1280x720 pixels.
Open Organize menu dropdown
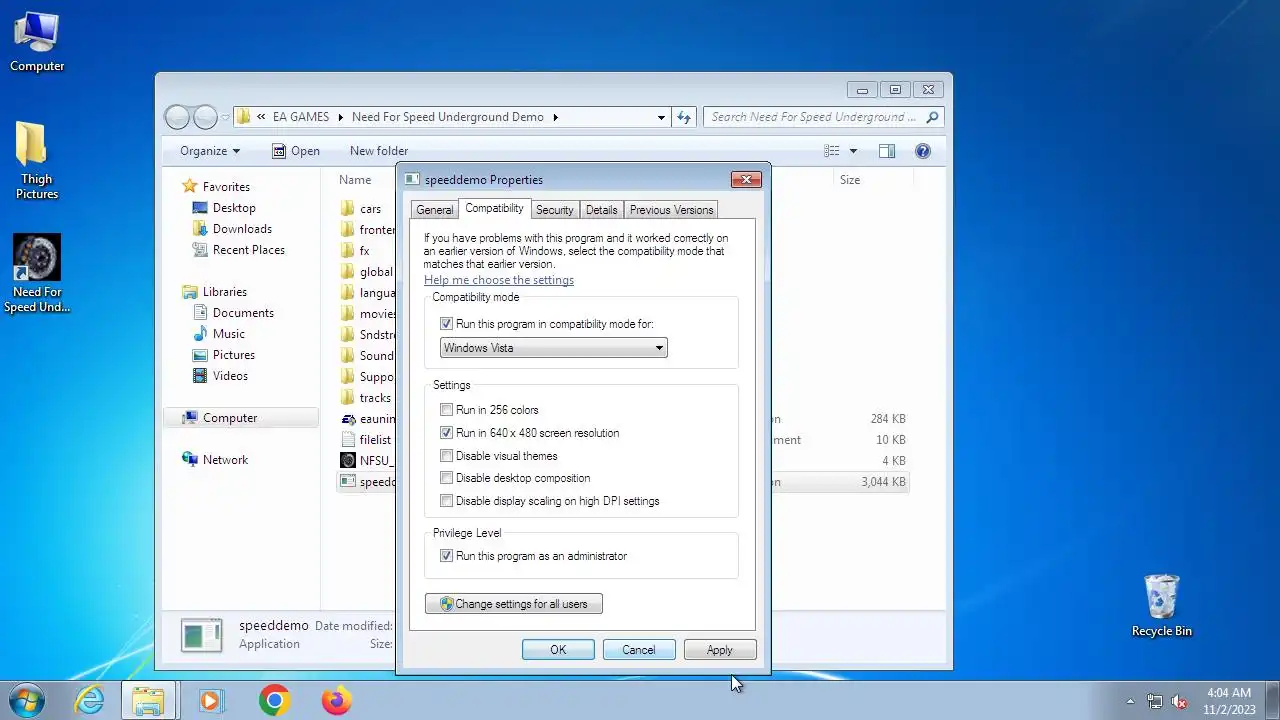(x=210, y=151)
